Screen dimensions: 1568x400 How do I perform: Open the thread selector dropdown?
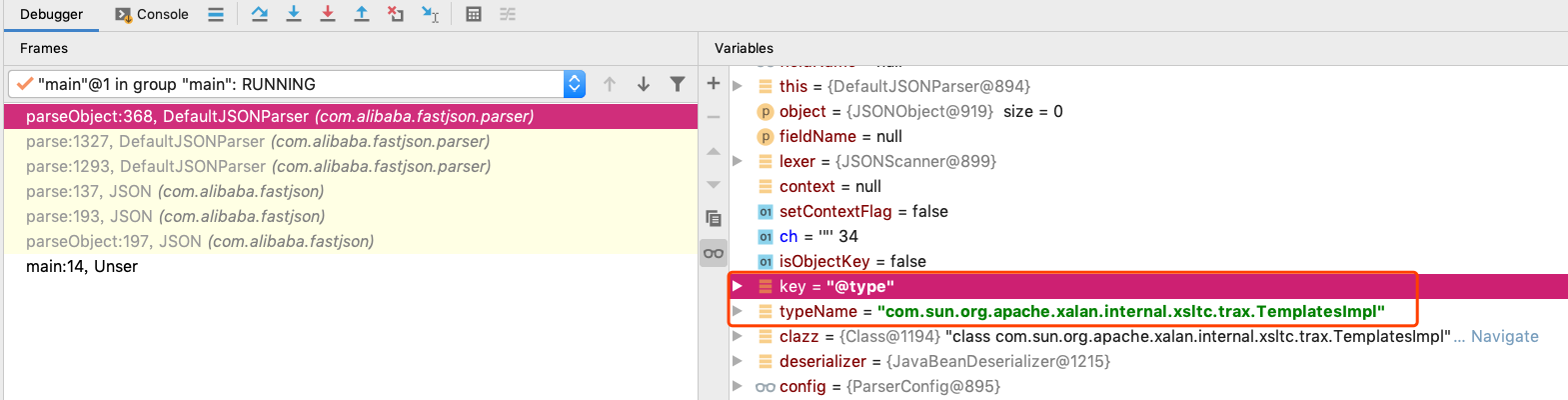point(575,84)
